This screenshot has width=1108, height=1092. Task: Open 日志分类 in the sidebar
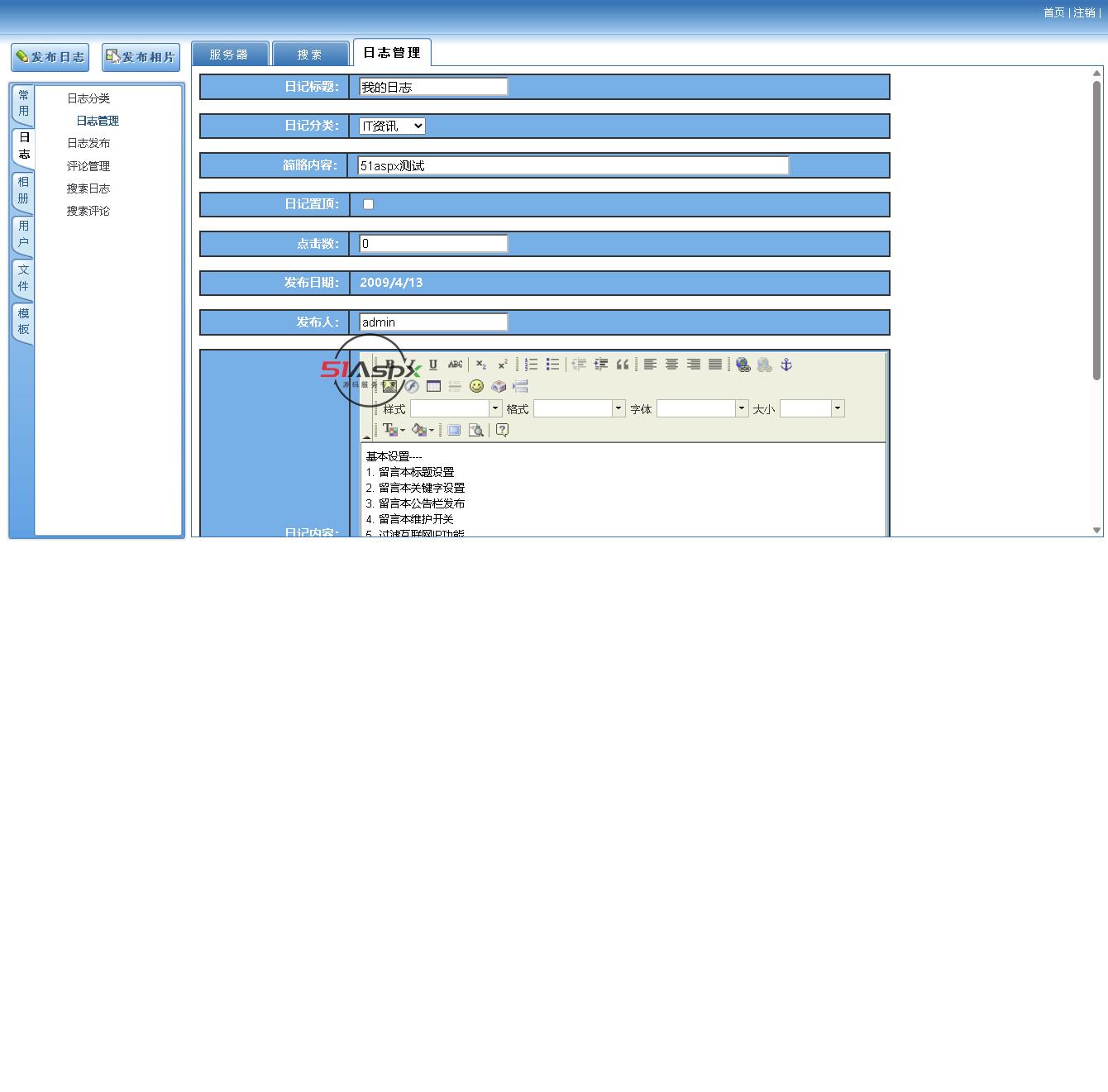pos(88,98)
